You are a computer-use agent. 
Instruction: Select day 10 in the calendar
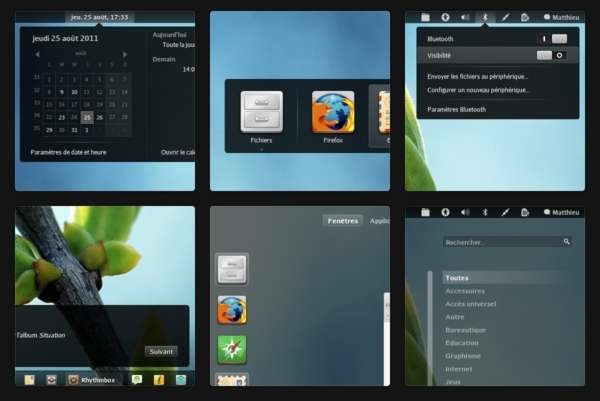(x=74, y=92)
